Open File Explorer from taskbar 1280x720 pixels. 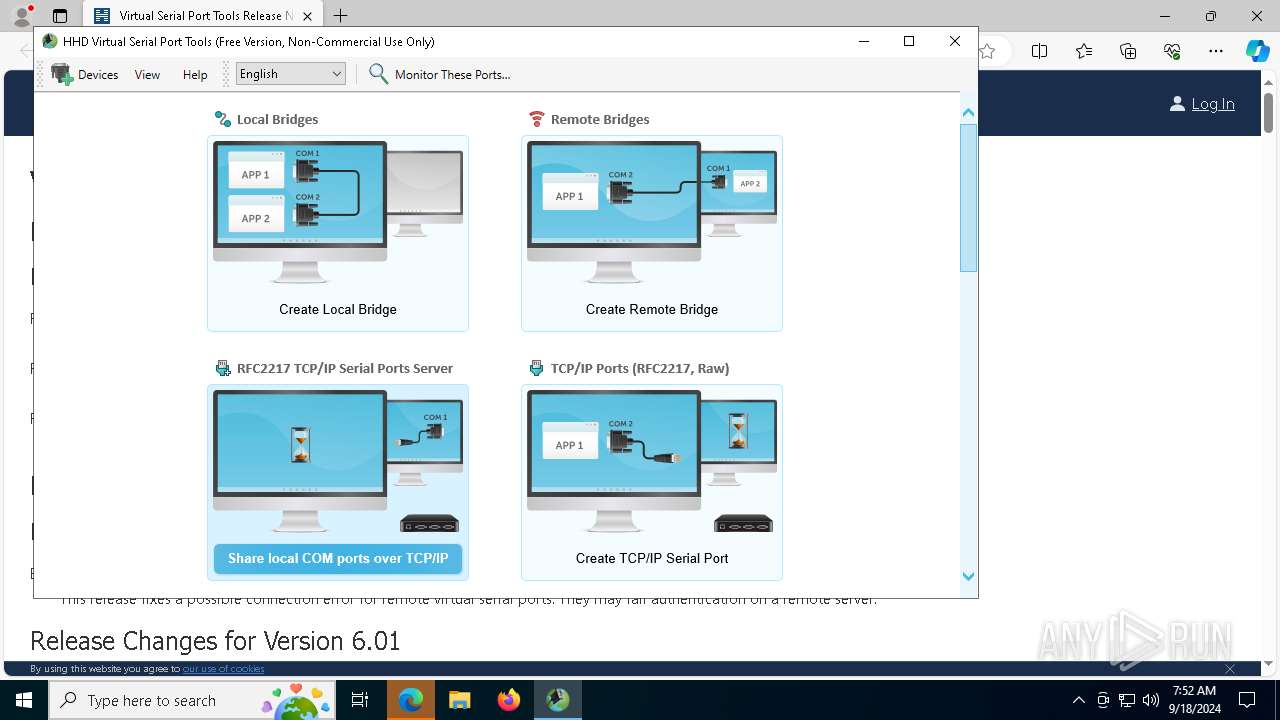pyautogui.click(x=460, y=700)
